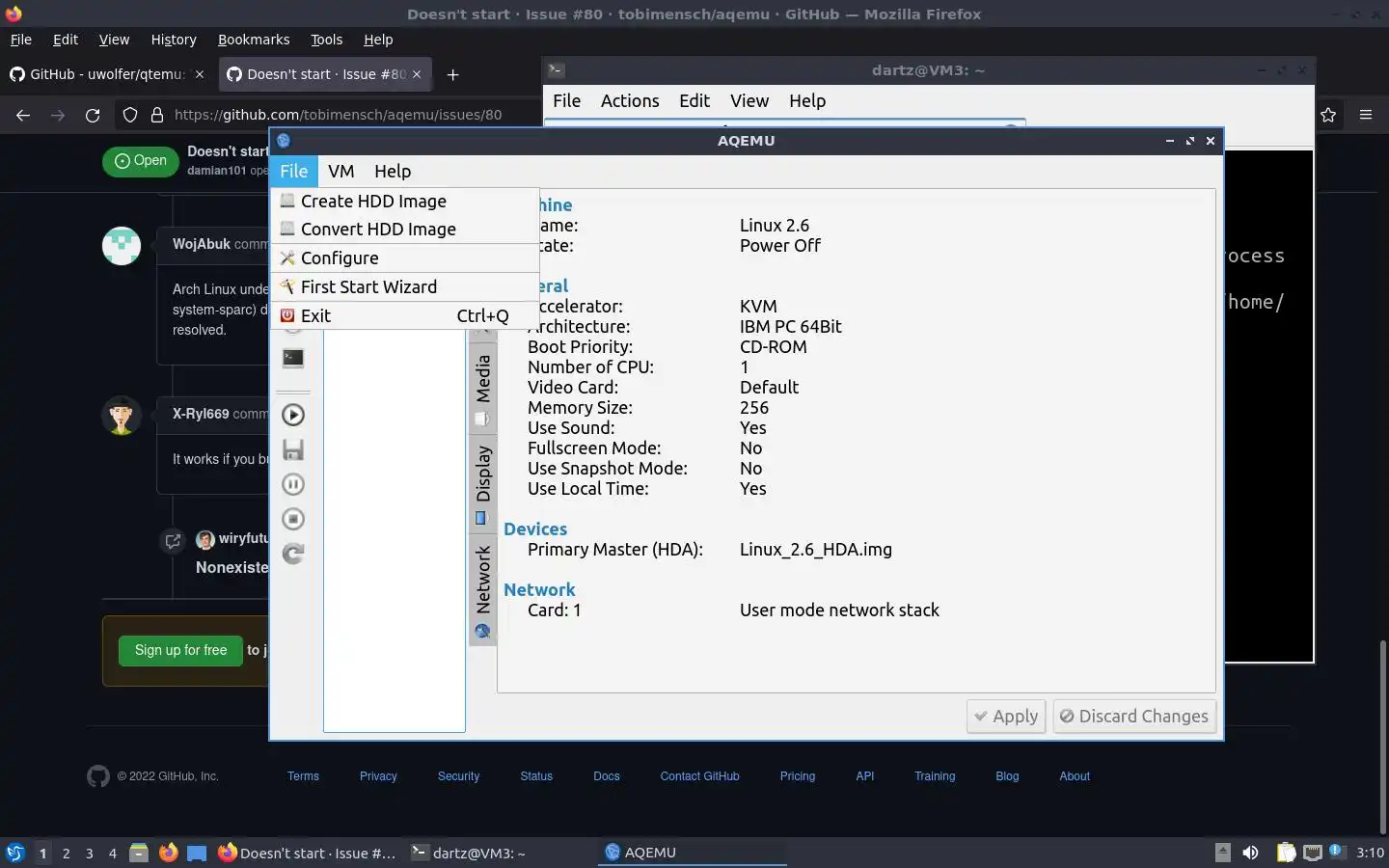Open the Help menu in AQEMU
Screen dimensions: 1389x868
393,171
